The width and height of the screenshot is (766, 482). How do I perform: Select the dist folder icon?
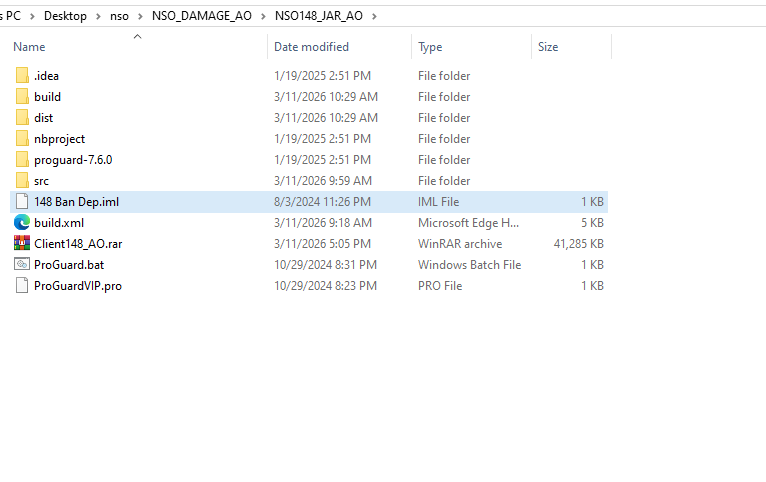point(22,118)
